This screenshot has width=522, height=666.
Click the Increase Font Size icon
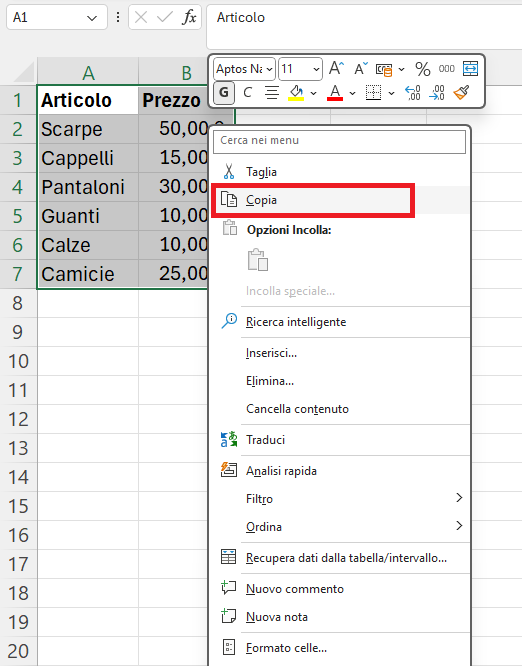(x=336, y=68)
